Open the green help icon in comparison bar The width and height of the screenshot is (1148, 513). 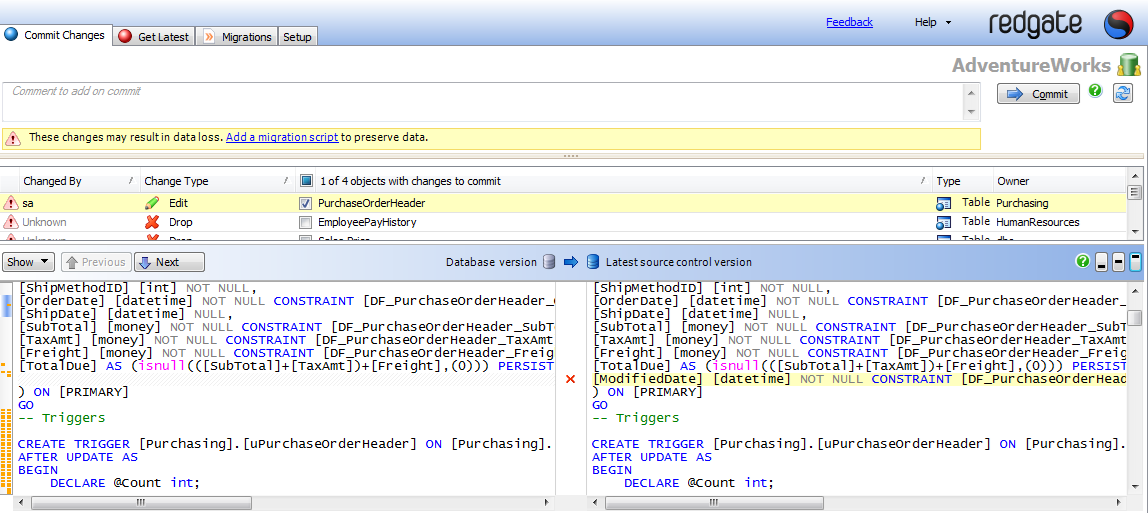click(1082, 261)
